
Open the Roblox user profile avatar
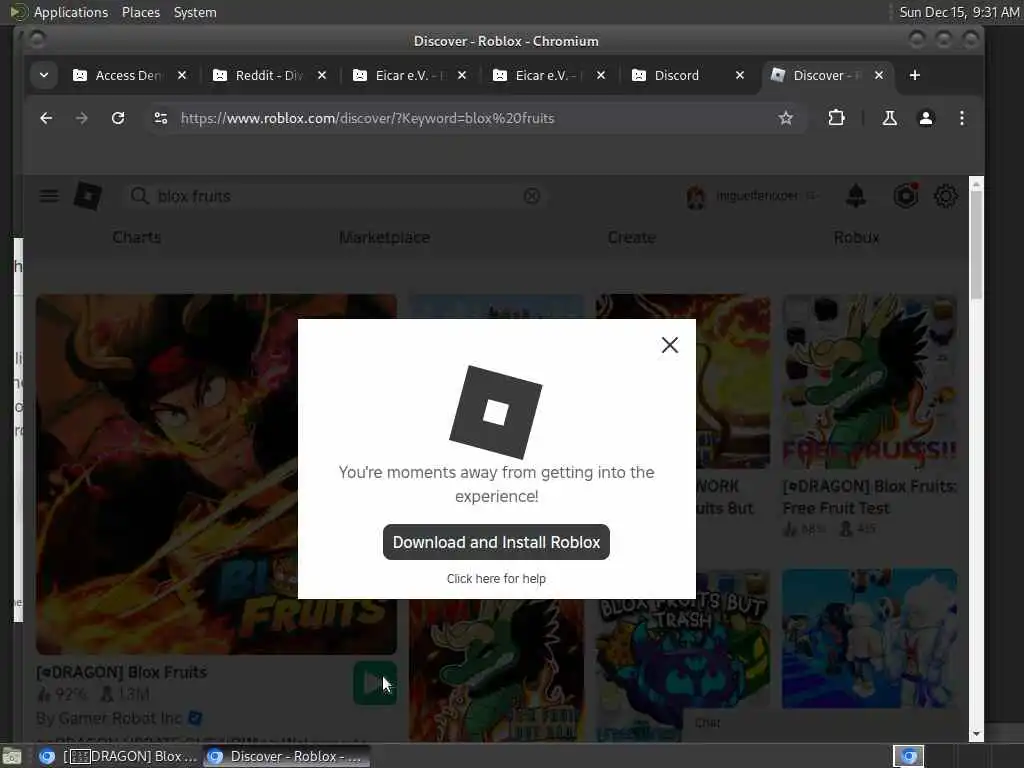[x=696, y=196]
